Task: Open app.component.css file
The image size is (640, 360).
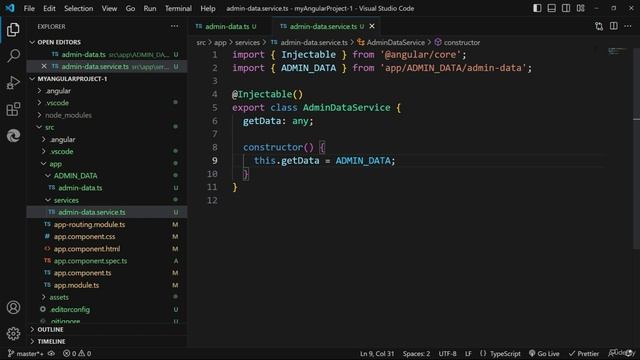Action: [x=107, y=236]
